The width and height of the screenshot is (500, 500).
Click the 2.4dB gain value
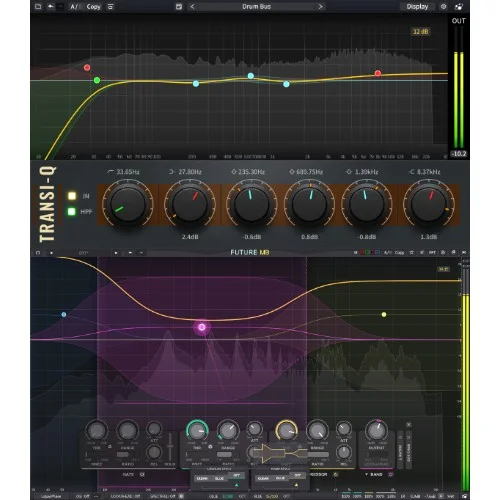click(190, 237)
